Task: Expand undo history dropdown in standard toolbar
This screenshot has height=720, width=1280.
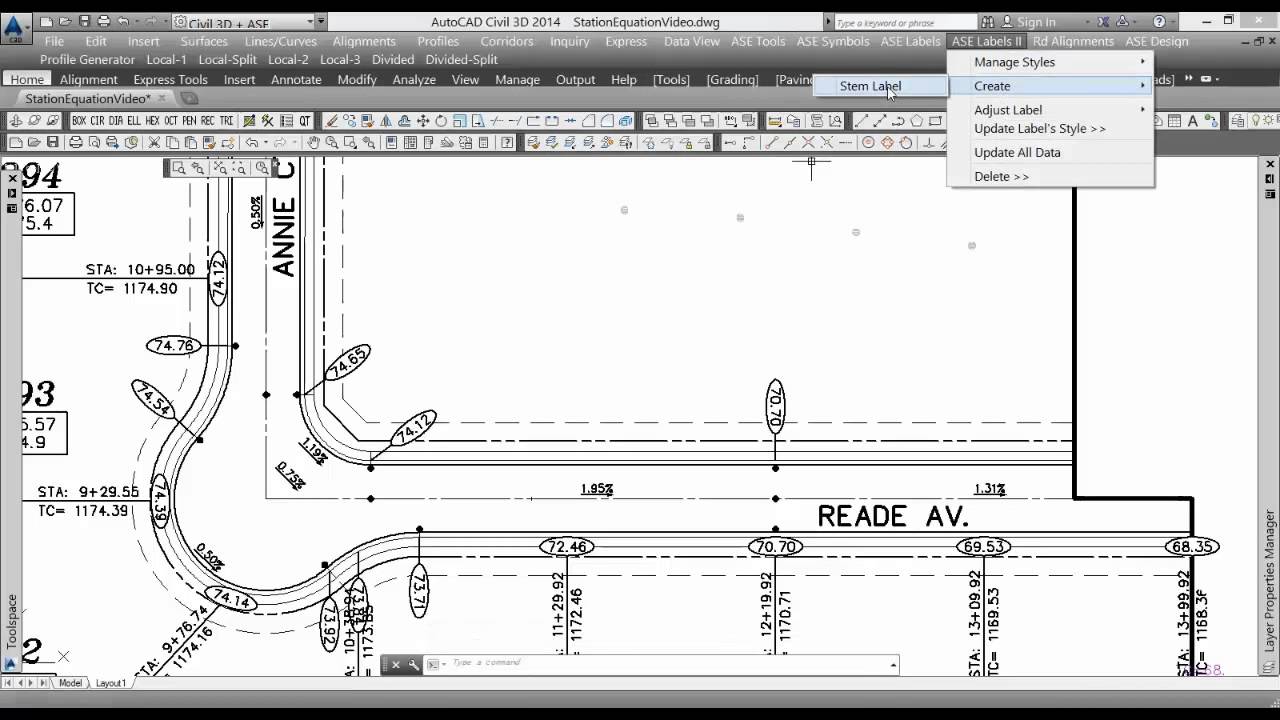Action: (x=265, y=142)
